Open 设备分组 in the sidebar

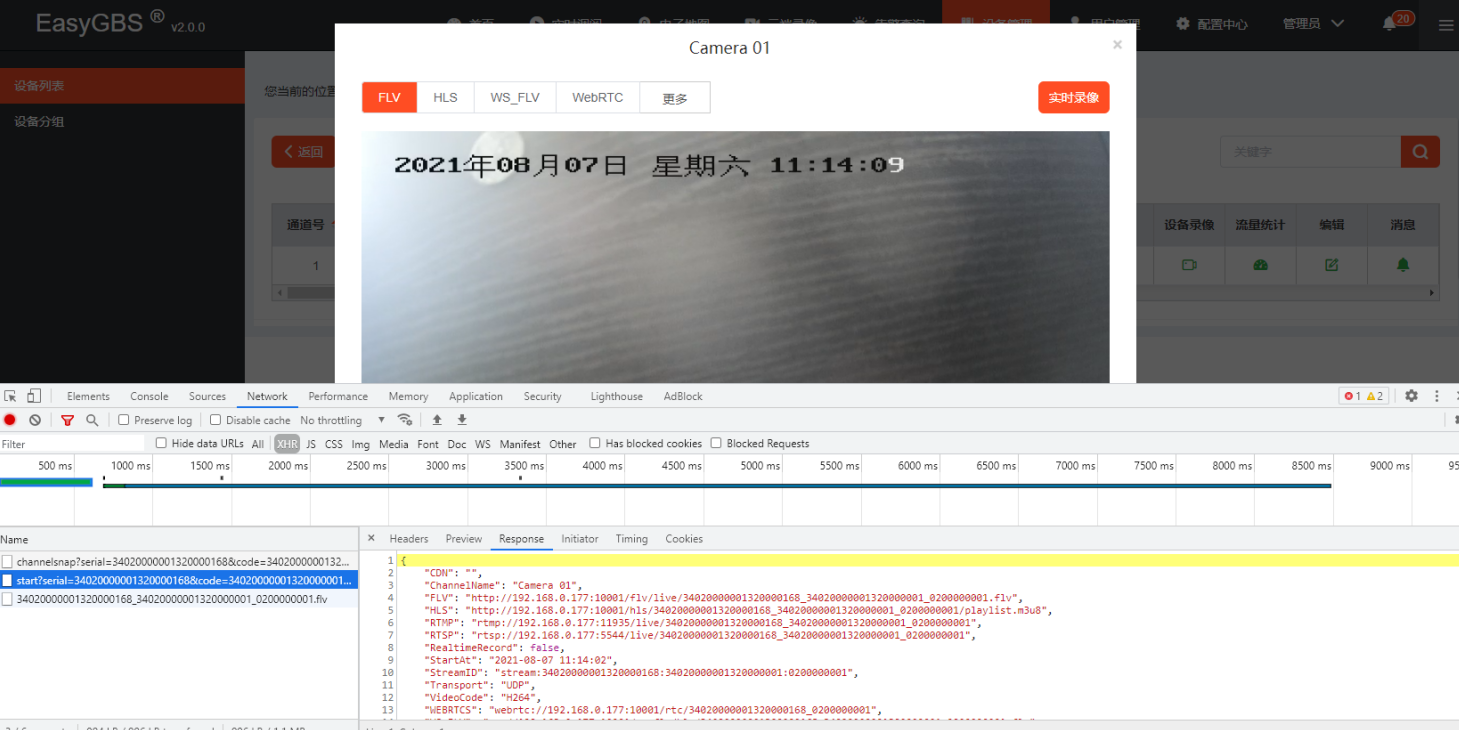pos(122,122)
